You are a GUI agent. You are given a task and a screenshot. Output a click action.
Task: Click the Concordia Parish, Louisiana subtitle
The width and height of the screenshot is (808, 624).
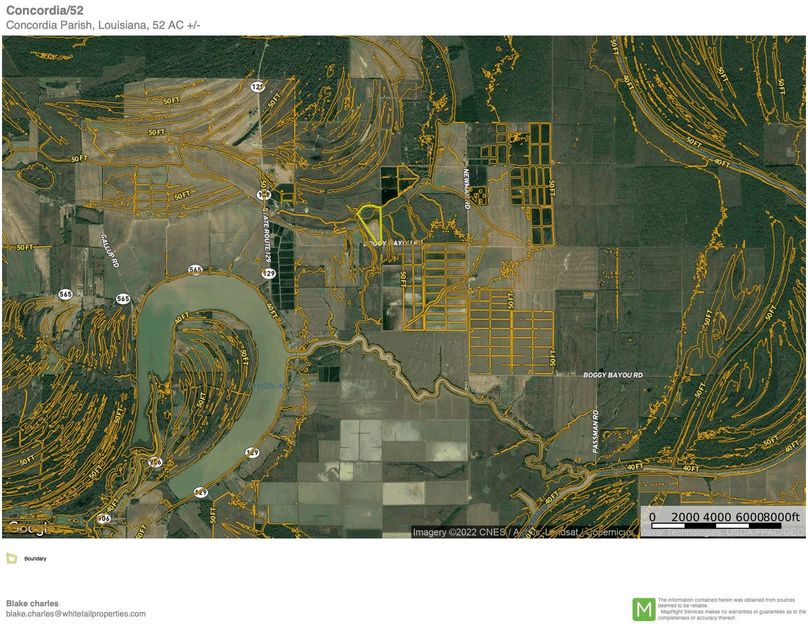tap(103, 25)
